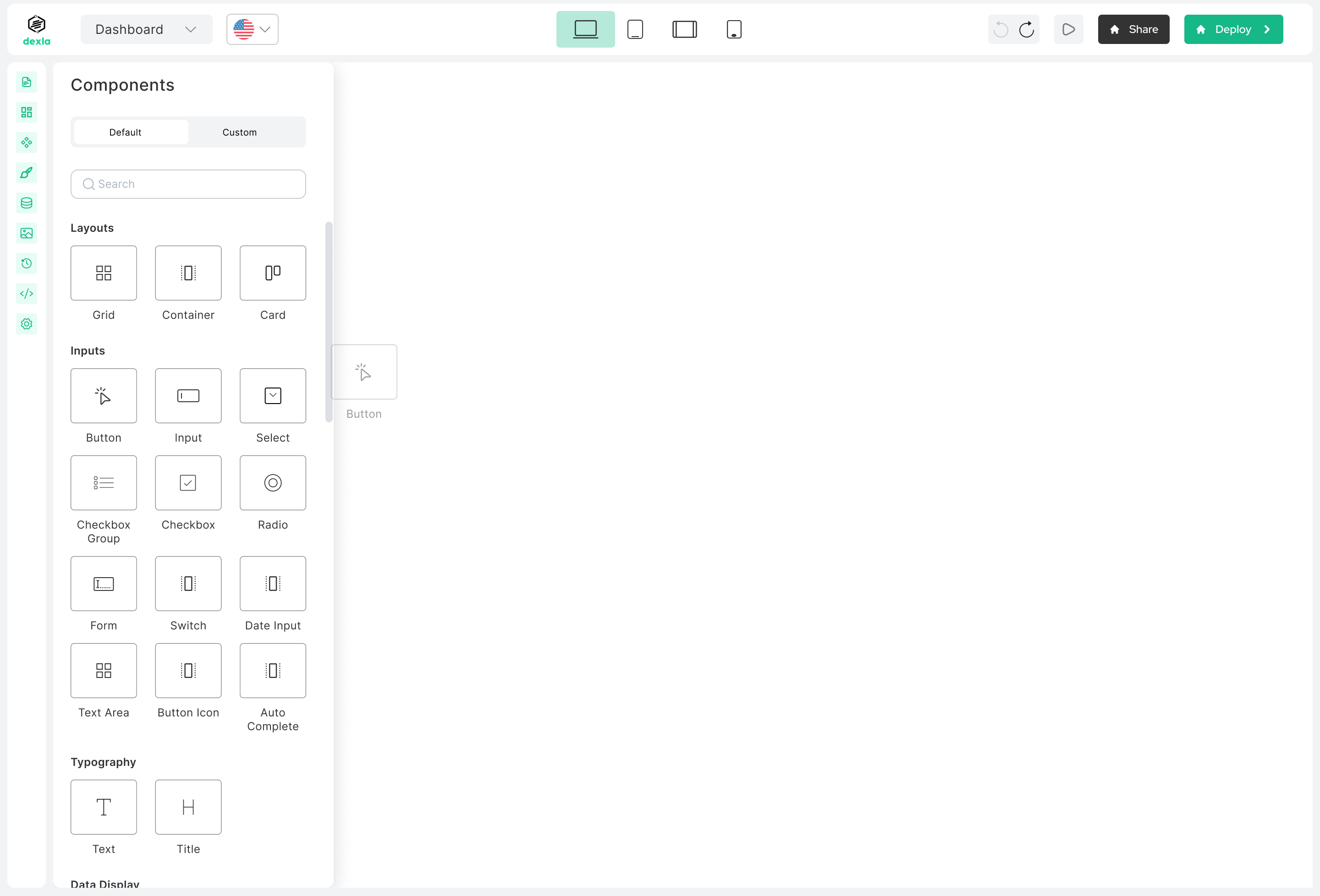This screenshot has width=1320, height=896.
Task: Open the components icon in left sidebar
Action: pos(27,142)
